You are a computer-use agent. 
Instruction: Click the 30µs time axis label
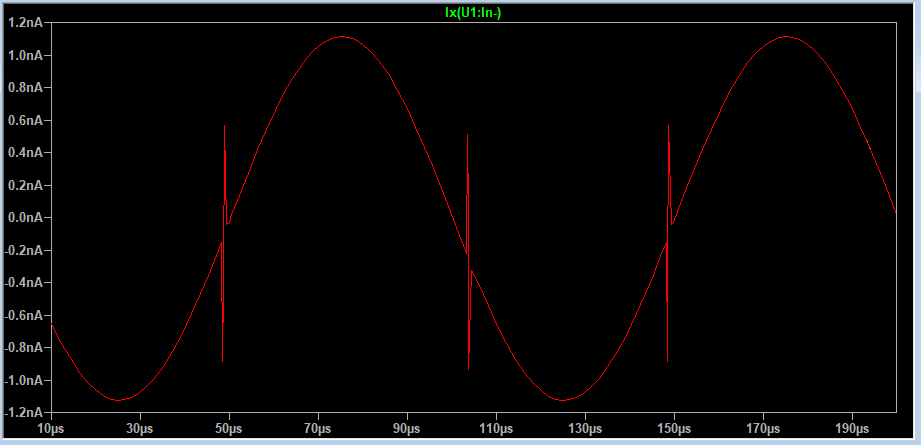point(140,430)
